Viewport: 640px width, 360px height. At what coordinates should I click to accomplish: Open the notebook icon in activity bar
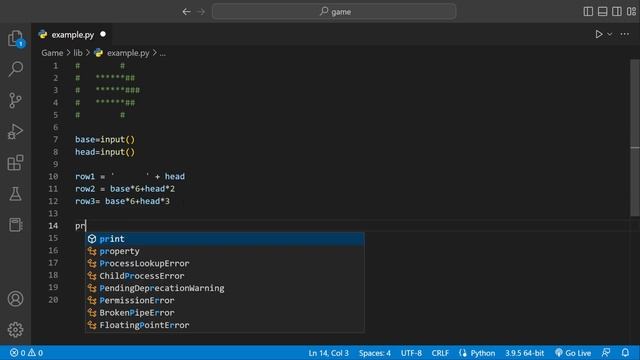point(16,225)
